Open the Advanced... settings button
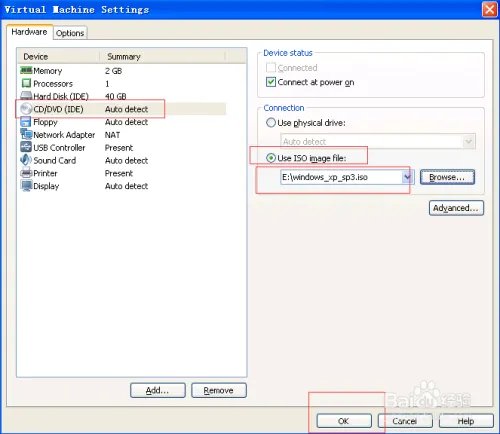This screenshot has height=434, width=500. 456,208
